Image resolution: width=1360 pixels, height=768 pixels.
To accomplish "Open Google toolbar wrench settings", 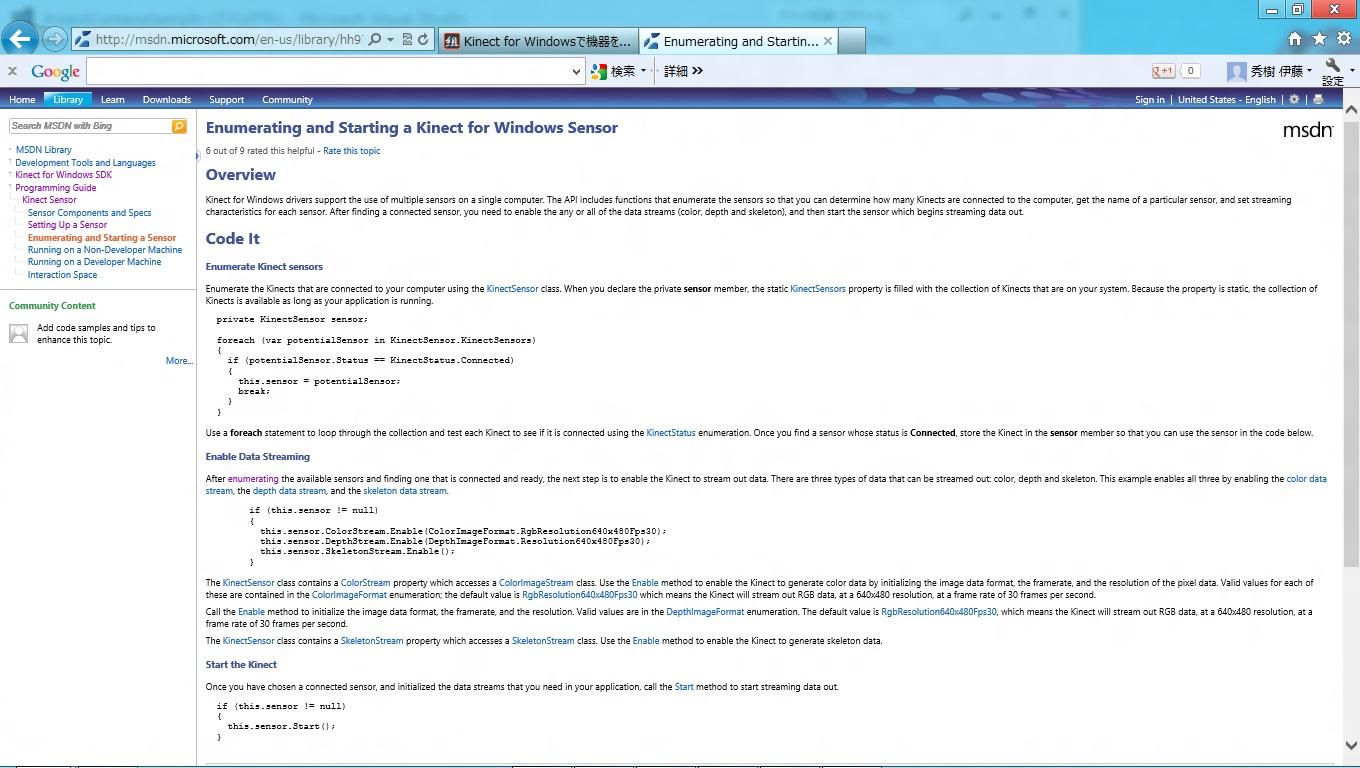I will 1332,65.
